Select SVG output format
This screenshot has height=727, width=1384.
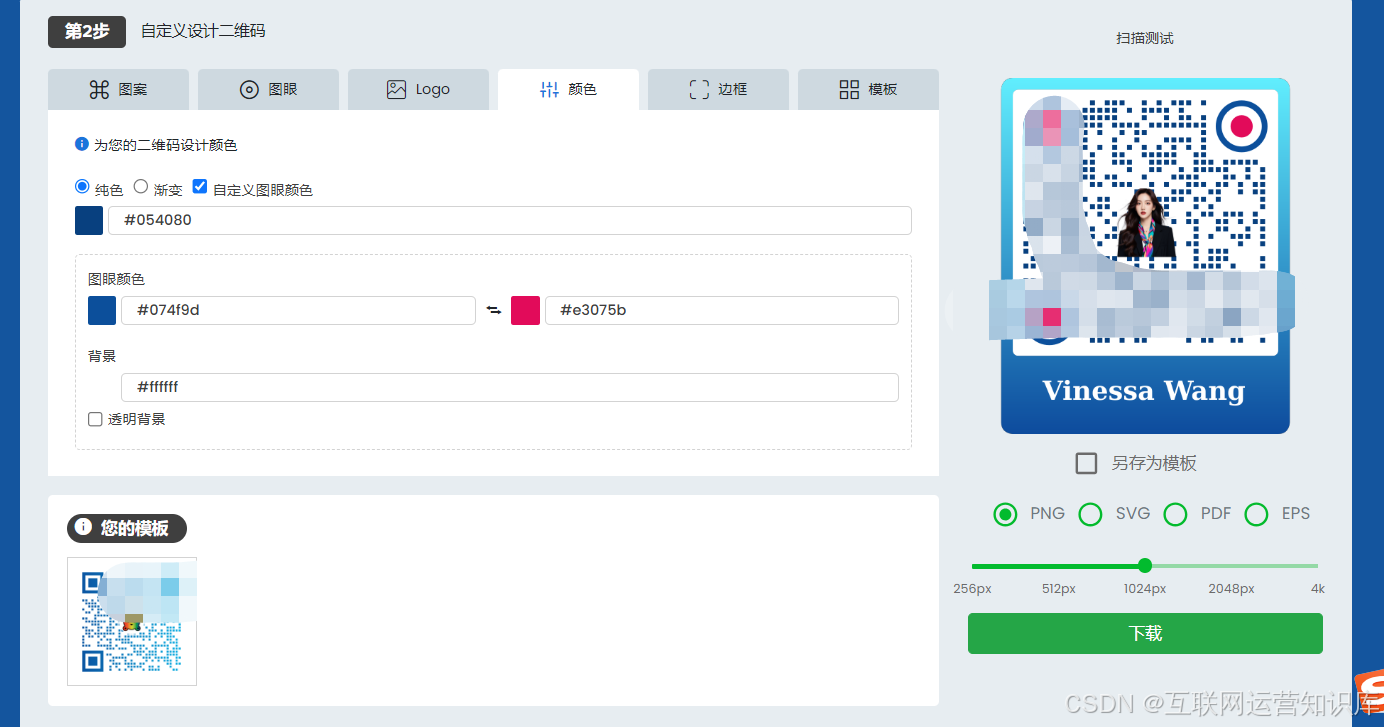click(x=1091, y=514)
